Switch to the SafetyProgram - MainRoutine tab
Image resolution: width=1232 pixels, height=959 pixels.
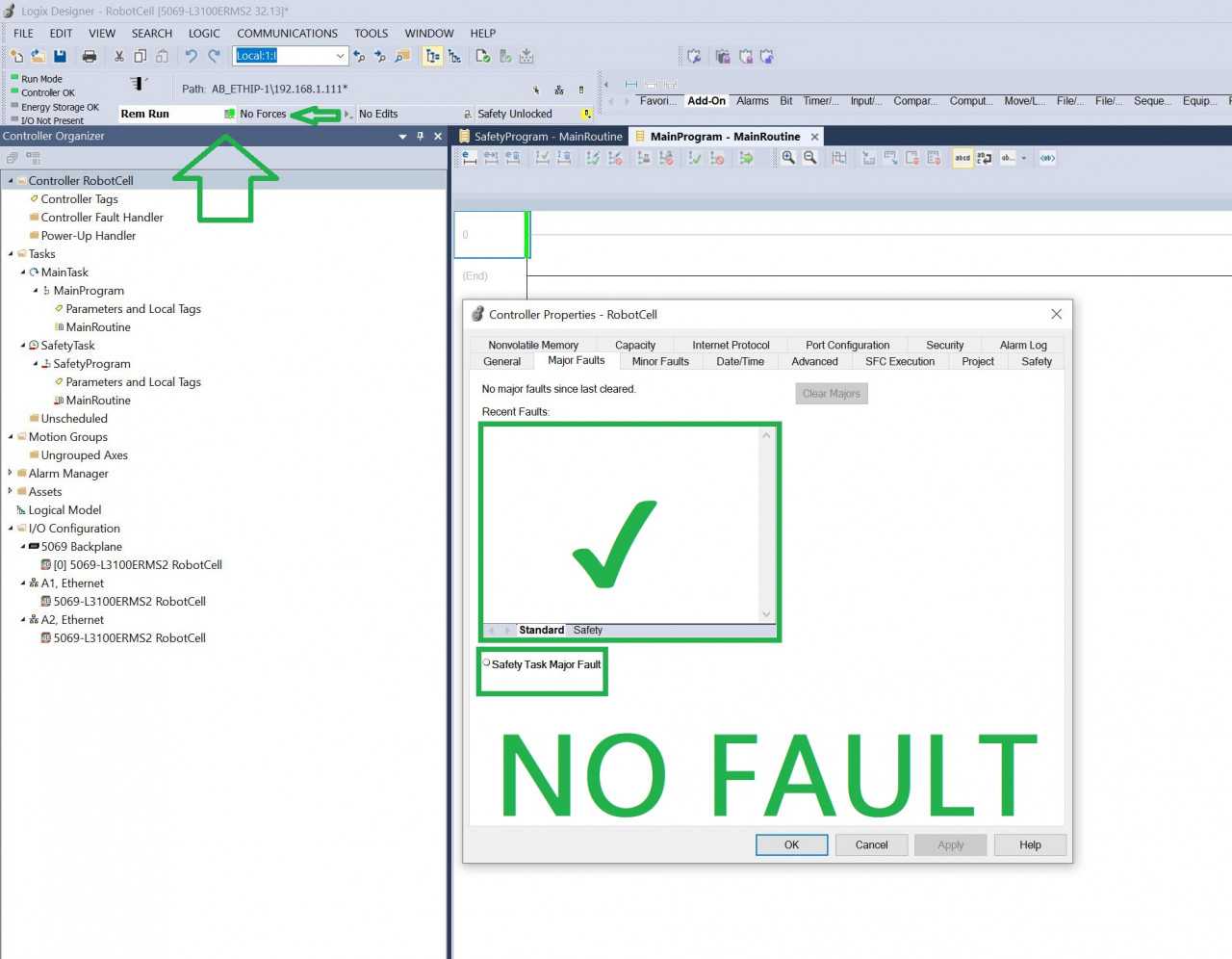[541, 137]
